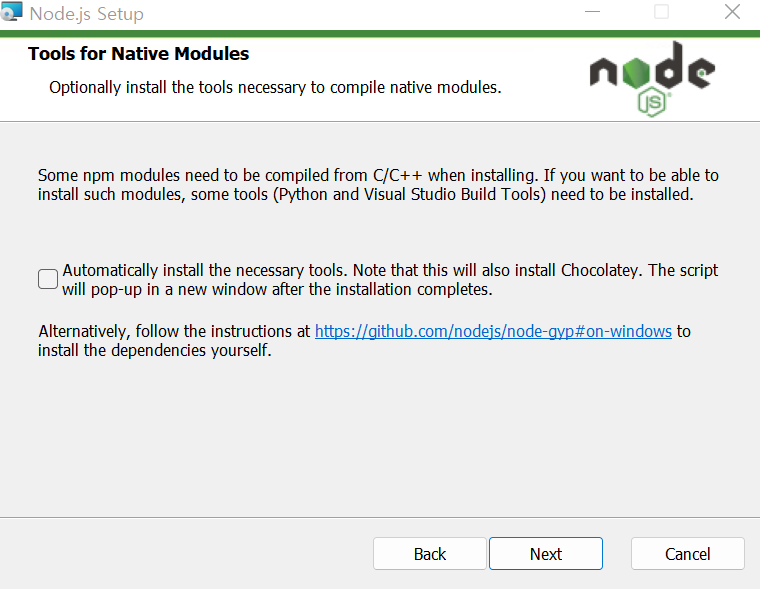Click the Node.js logo in the header
Image resolution: width=760 pixels, height=589 pixels.
(652, 79)
